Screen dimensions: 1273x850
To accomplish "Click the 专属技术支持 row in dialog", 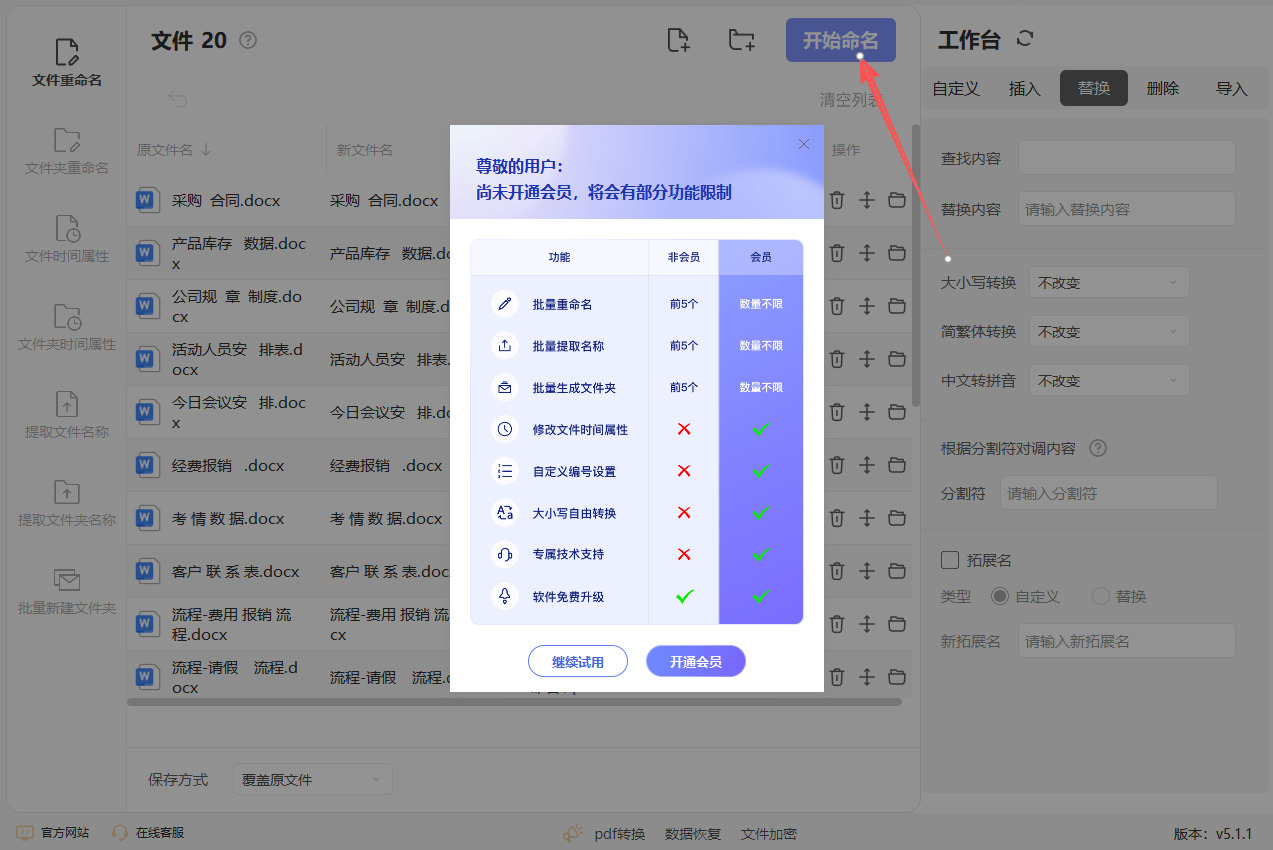I will pos(637,554).
